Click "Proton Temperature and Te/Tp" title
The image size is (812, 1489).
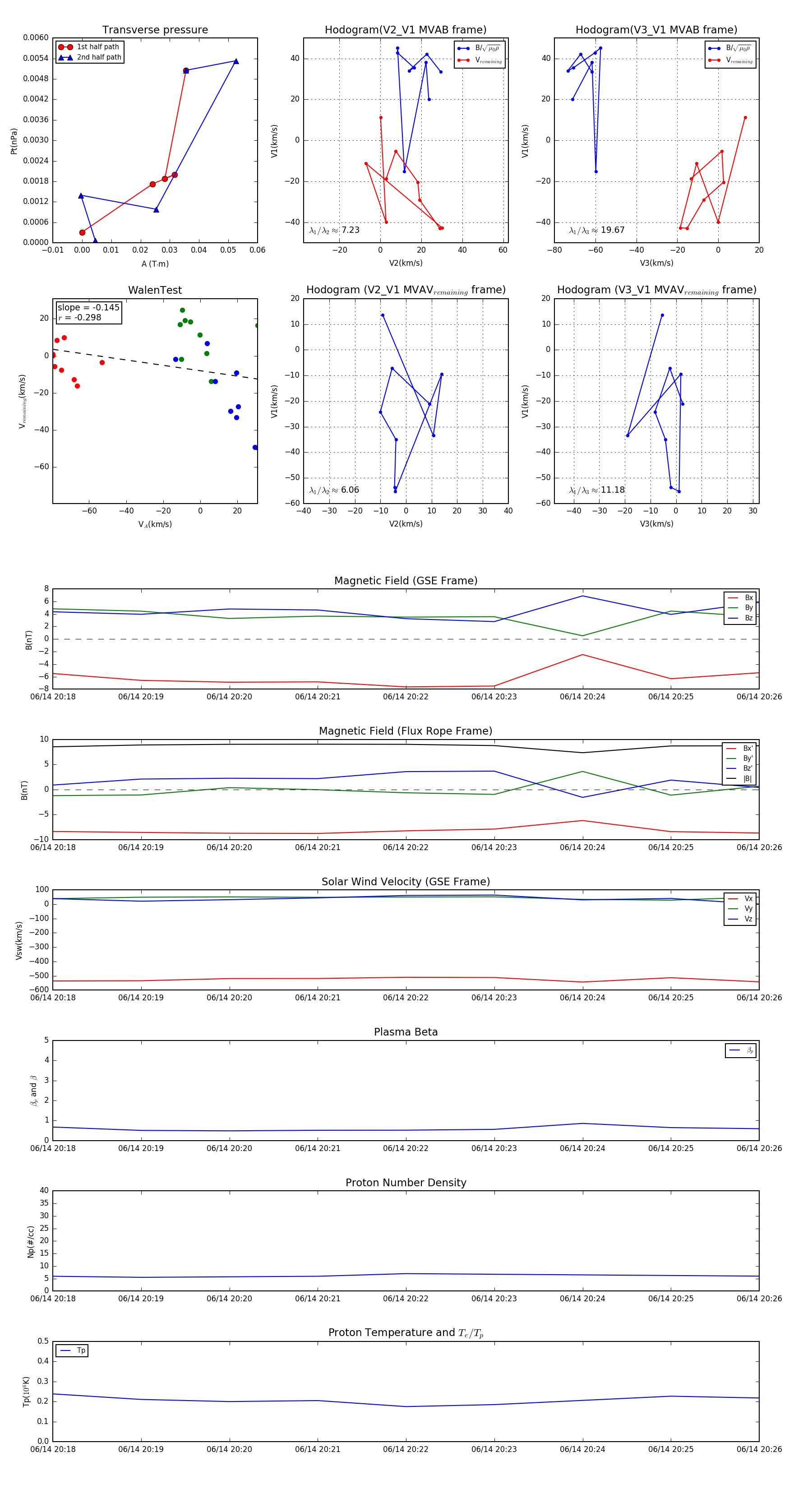[406, 1333]
